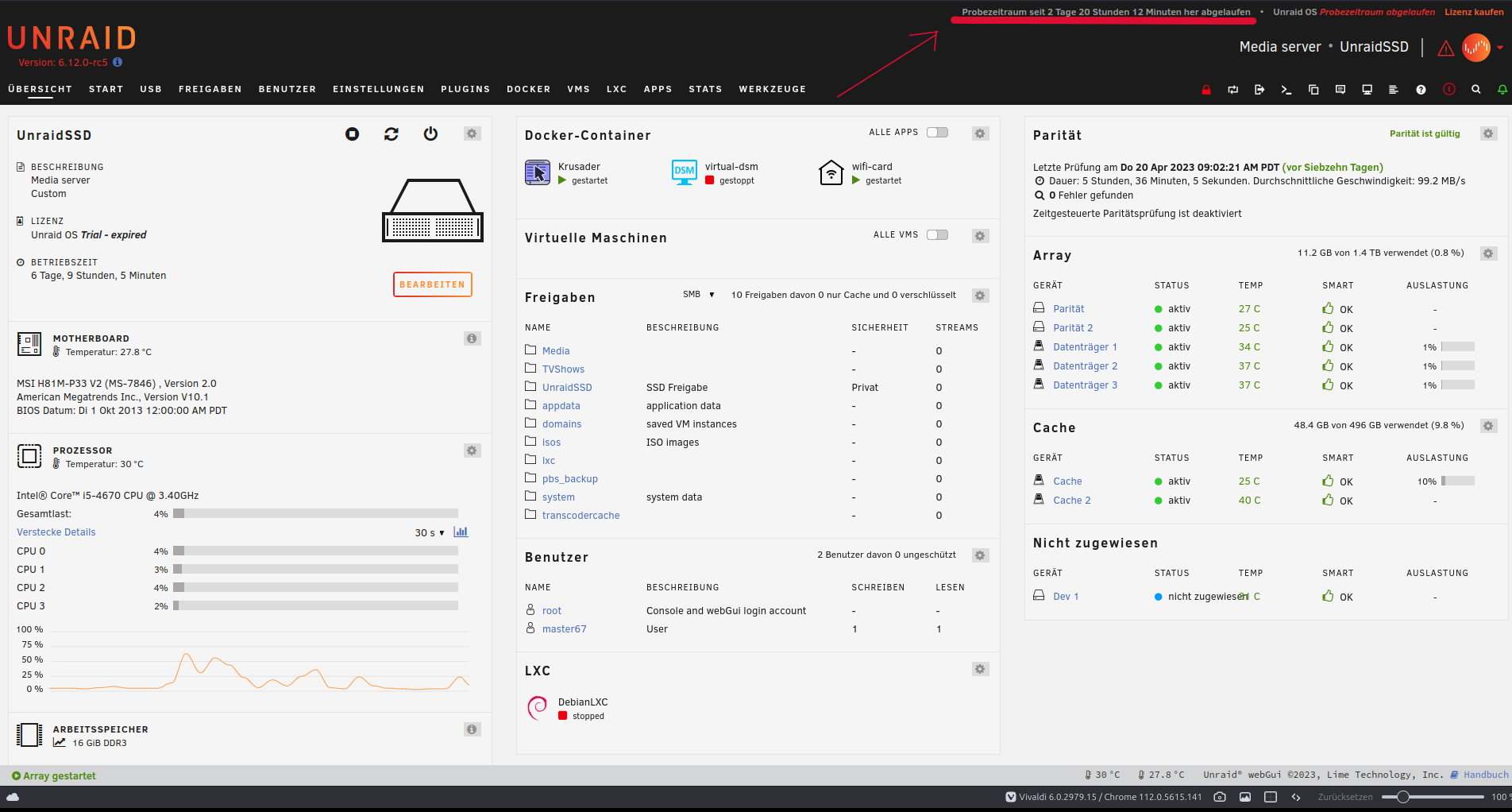This screenshot has width=1512, height=812.
Task: Click the Vivaldi page actions code icon
Action: click(1296, 797)
